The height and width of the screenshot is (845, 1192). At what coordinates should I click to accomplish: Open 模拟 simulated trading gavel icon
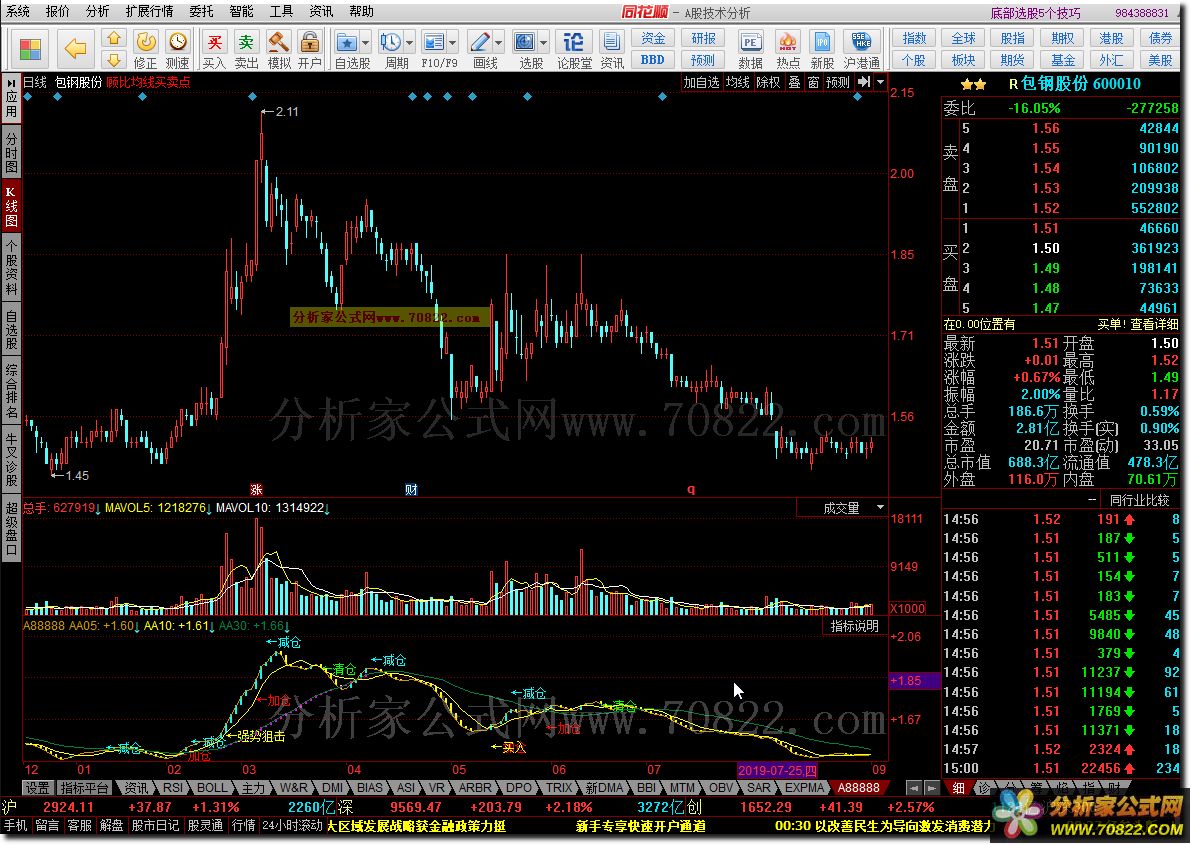pyautogui.click(x=278, y=49)
